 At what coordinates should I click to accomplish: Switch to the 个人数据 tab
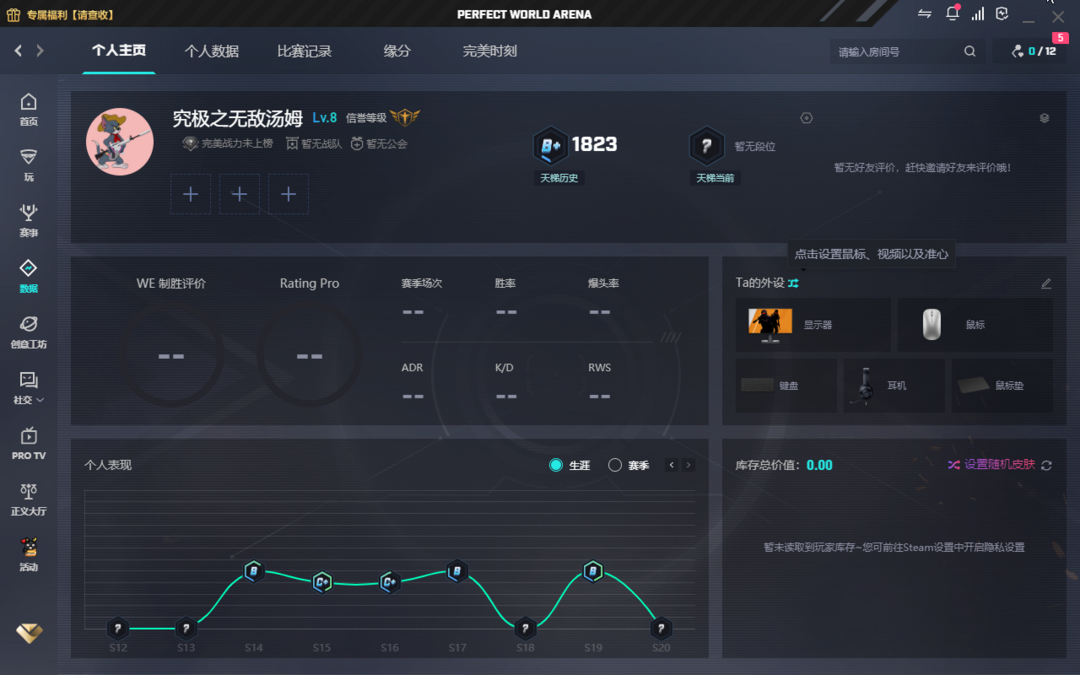[x=211, y=51]
